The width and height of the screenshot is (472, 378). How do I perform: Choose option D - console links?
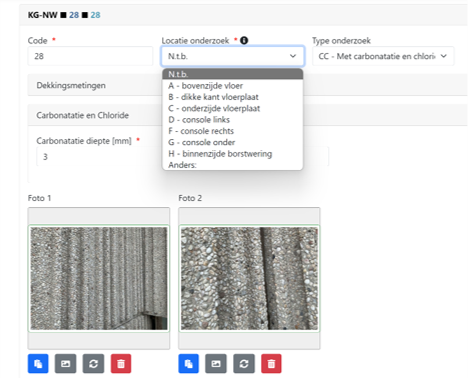(x=233, y=120)
